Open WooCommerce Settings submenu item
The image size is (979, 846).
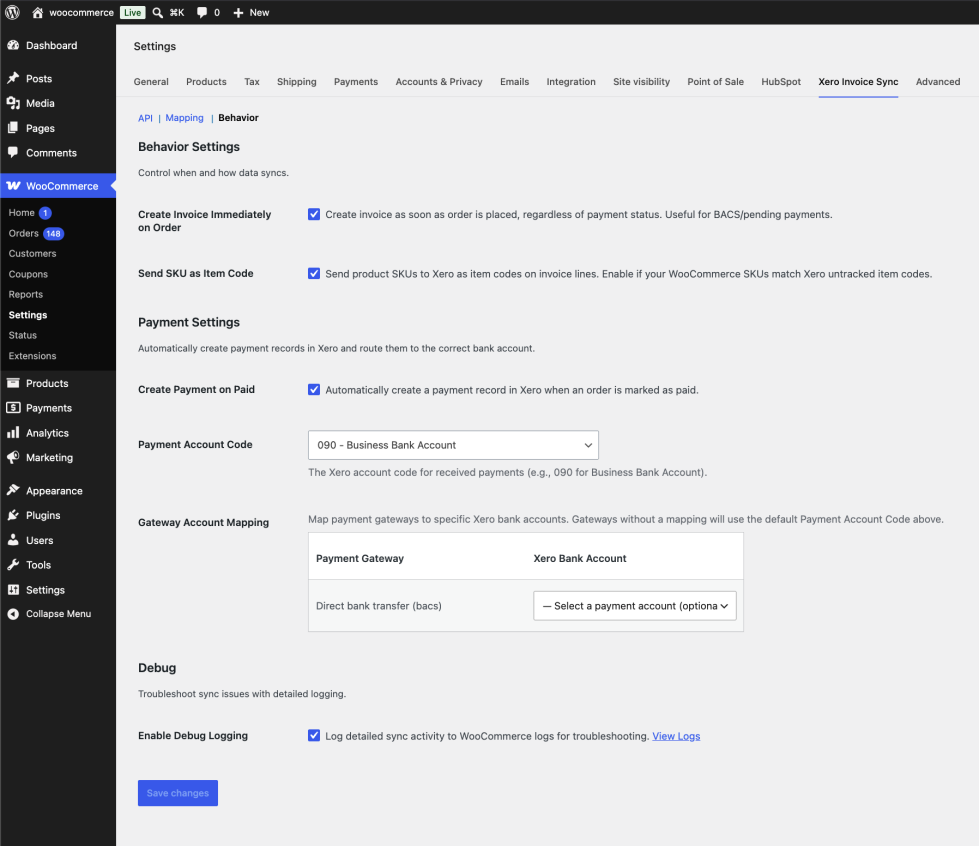point(28,315)
